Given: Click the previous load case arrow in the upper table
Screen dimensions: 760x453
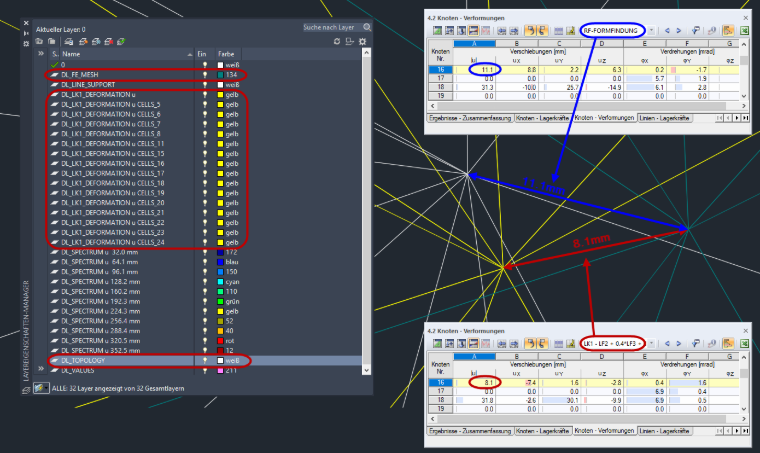Looking at the screenshot, I should point(667,31).
